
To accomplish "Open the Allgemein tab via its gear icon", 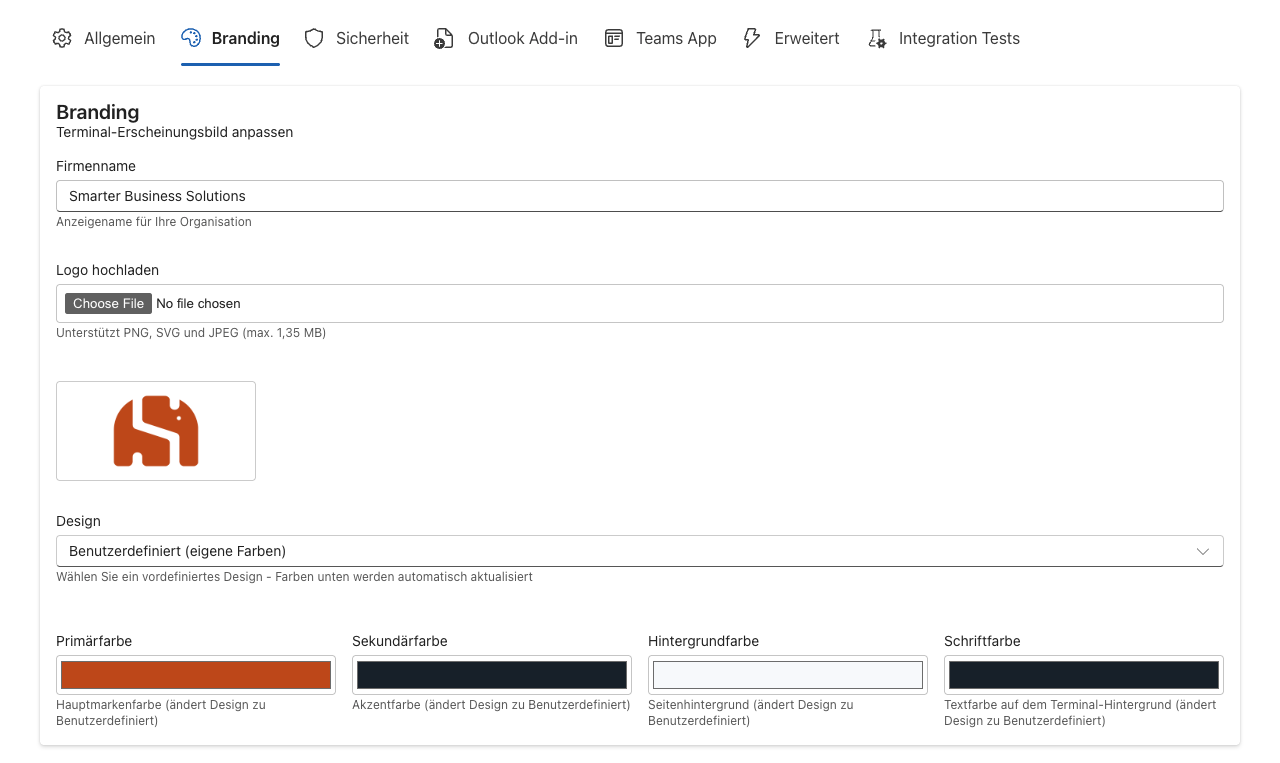I will pyautogui.click(x=62, y=38).
